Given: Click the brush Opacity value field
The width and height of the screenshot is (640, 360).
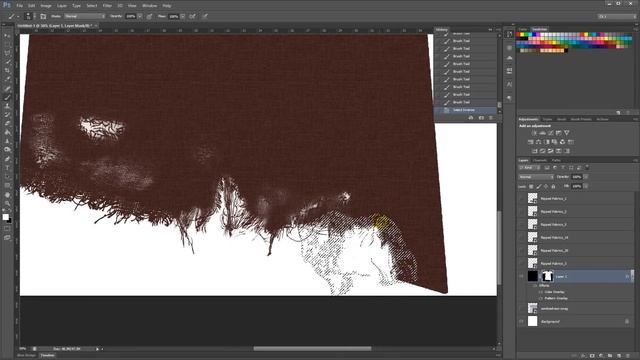Looking at the screenshot, I should click(x=131, y=16).
